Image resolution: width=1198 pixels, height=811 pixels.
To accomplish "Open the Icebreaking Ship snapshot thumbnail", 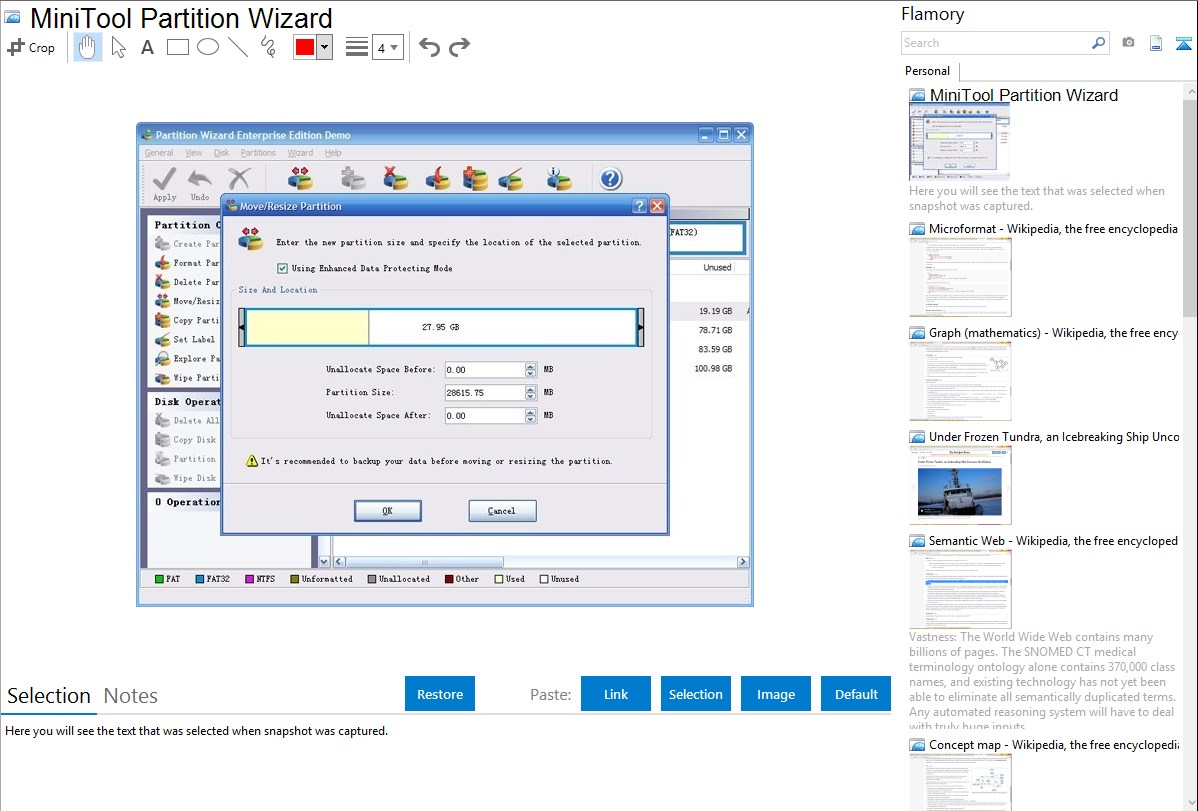I will tap(960, 485).
